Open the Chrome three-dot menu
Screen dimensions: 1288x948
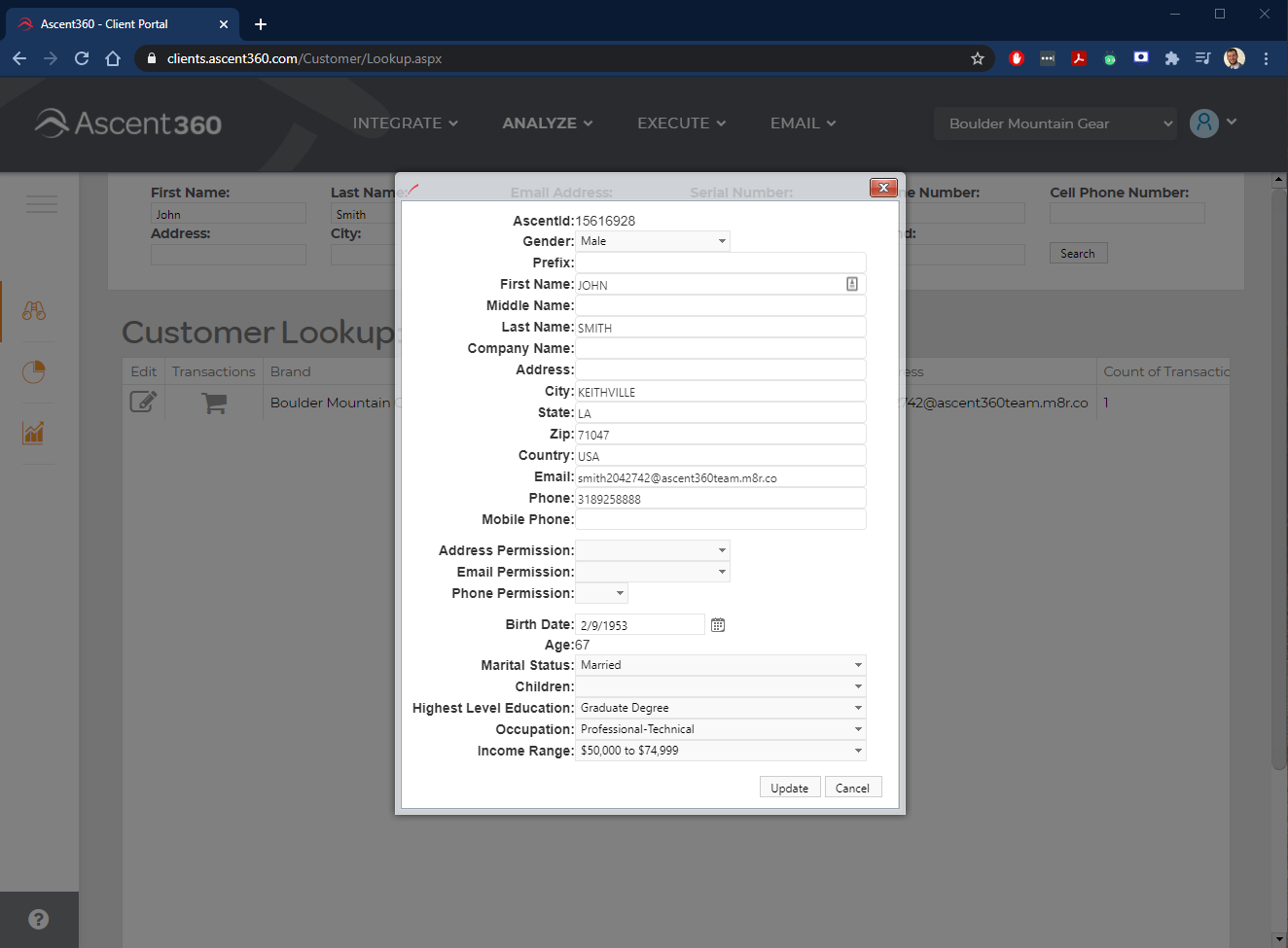pos(1266,58)
